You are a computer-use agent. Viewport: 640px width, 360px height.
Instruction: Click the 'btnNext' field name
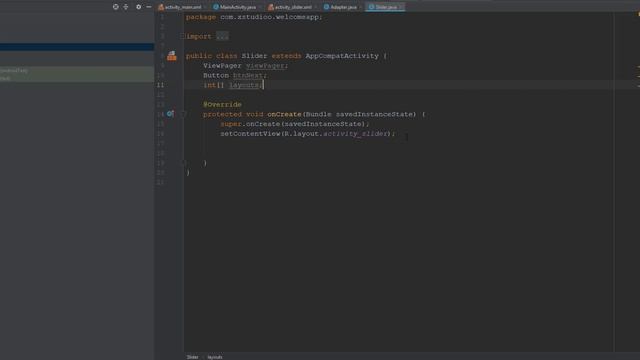248,76
